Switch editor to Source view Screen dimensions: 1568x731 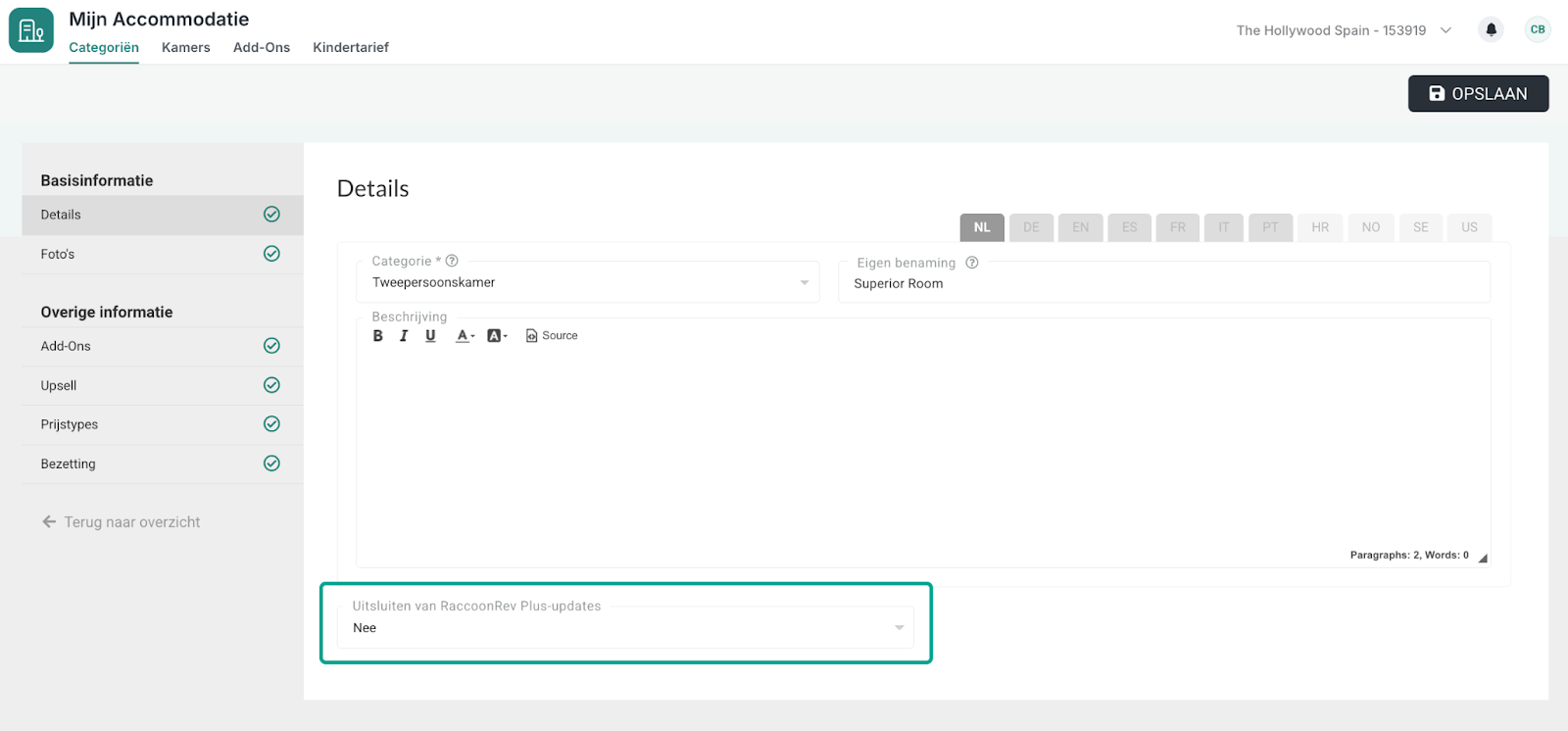(x=552, y=335)
